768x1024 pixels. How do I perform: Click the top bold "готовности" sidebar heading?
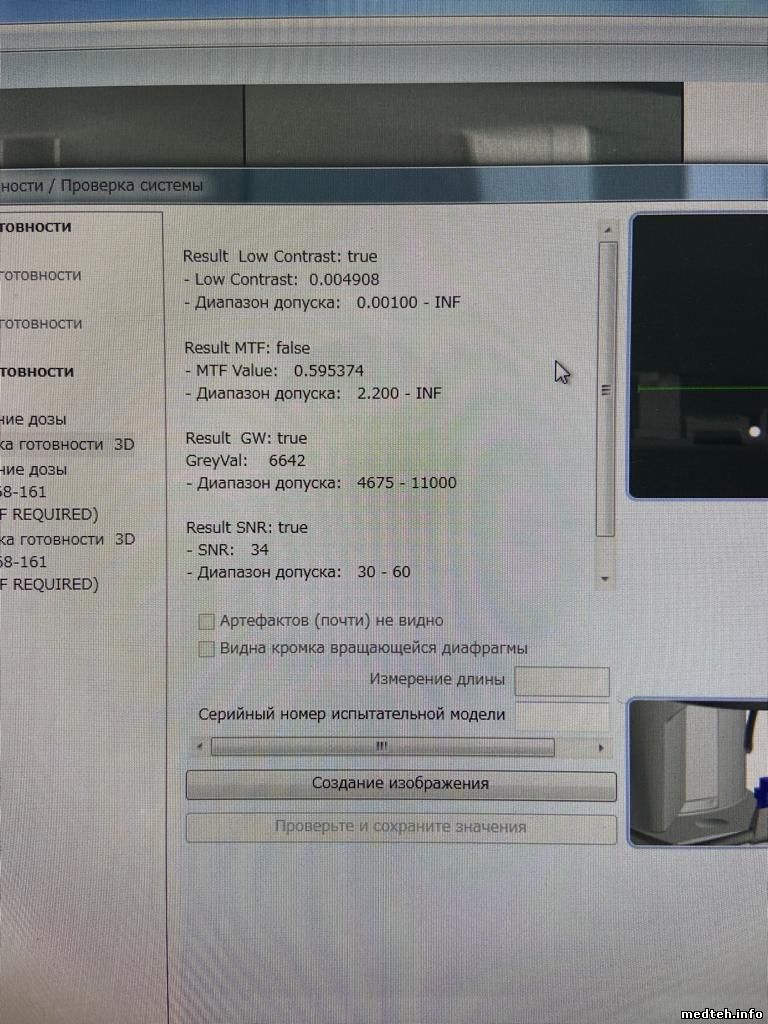[x=36, y=227]
